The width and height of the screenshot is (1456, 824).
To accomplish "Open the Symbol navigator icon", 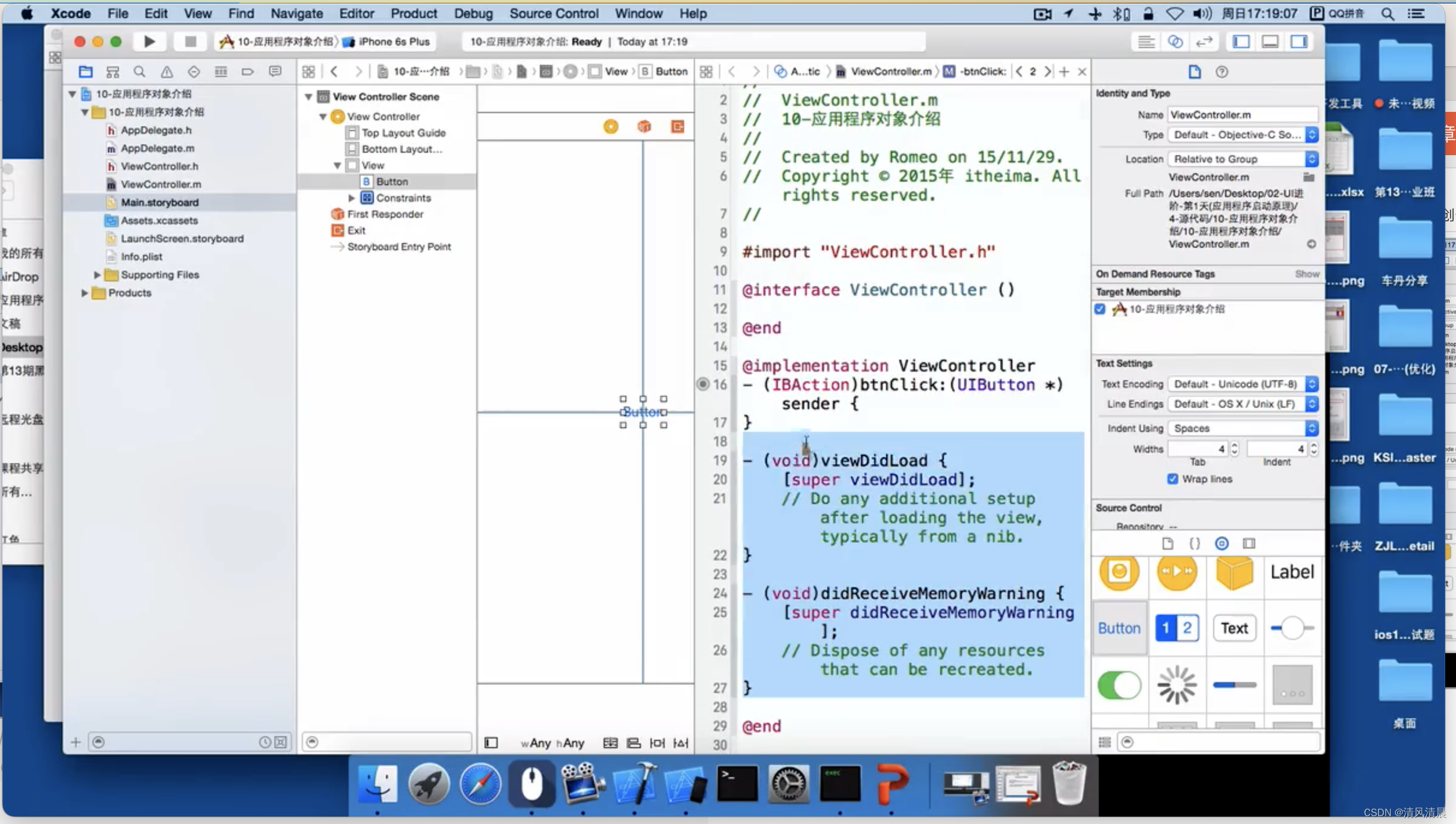I will click(x=112, y=72).
